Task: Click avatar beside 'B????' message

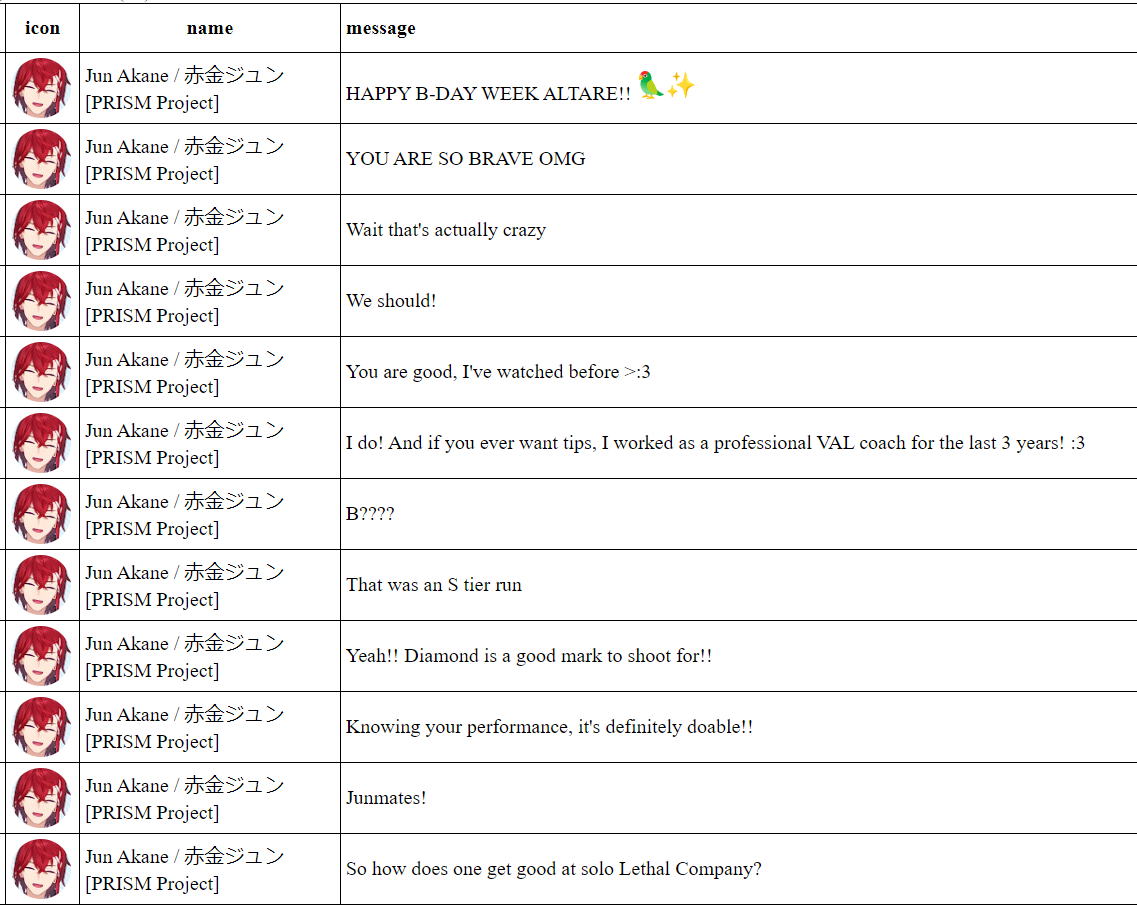Action: (x=42, y=514)
